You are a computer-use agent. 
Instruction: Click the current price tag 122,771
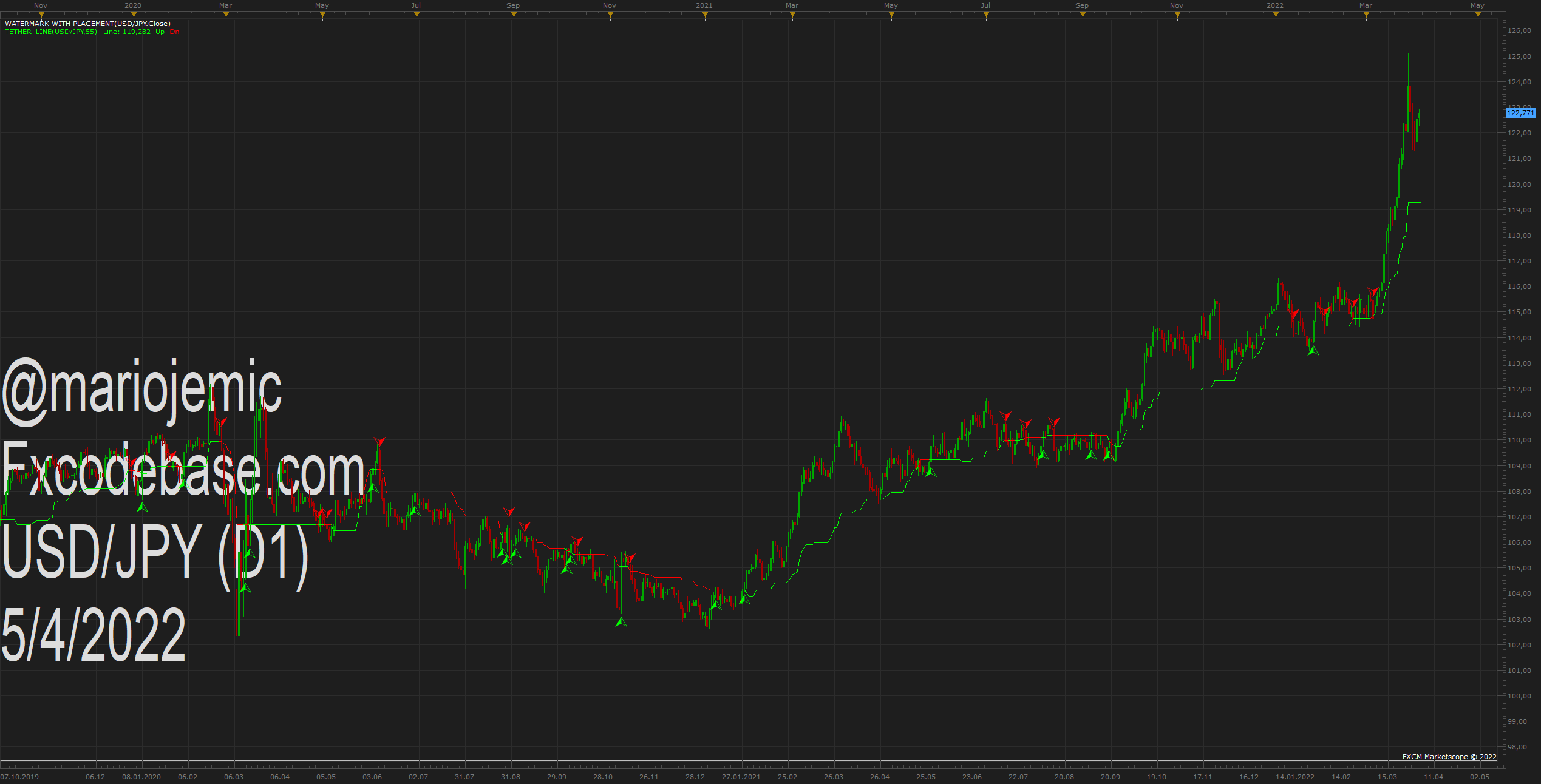(x=1521, y=113)
